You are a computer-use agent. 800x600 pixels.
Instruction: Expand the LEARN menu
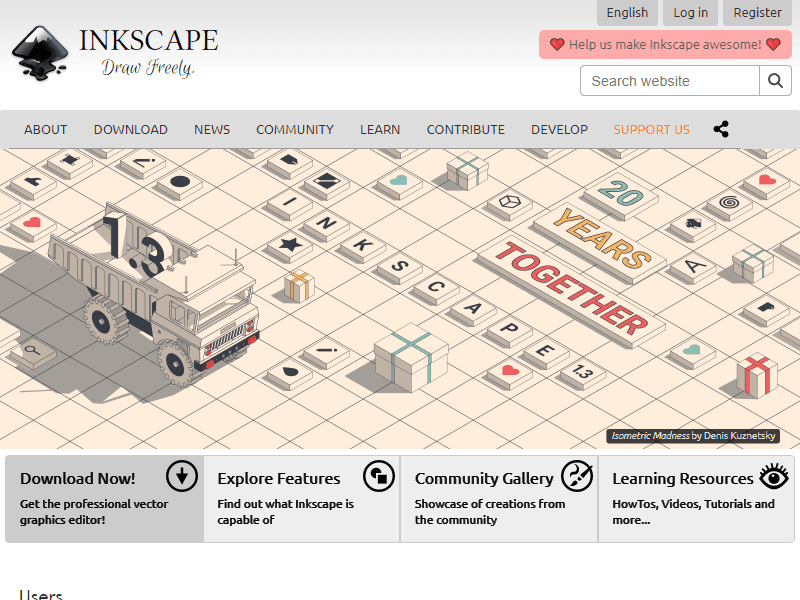(x=380, y=129)
